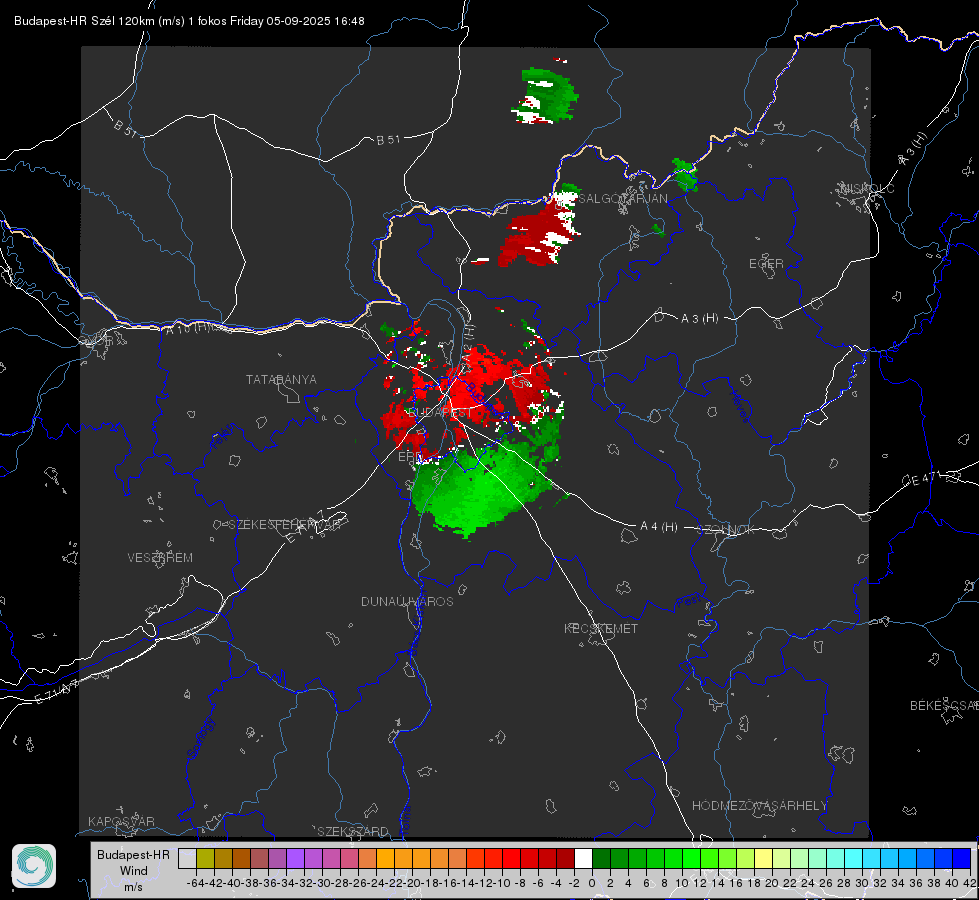Click the SZEKSZARD city label

[353, 831]
